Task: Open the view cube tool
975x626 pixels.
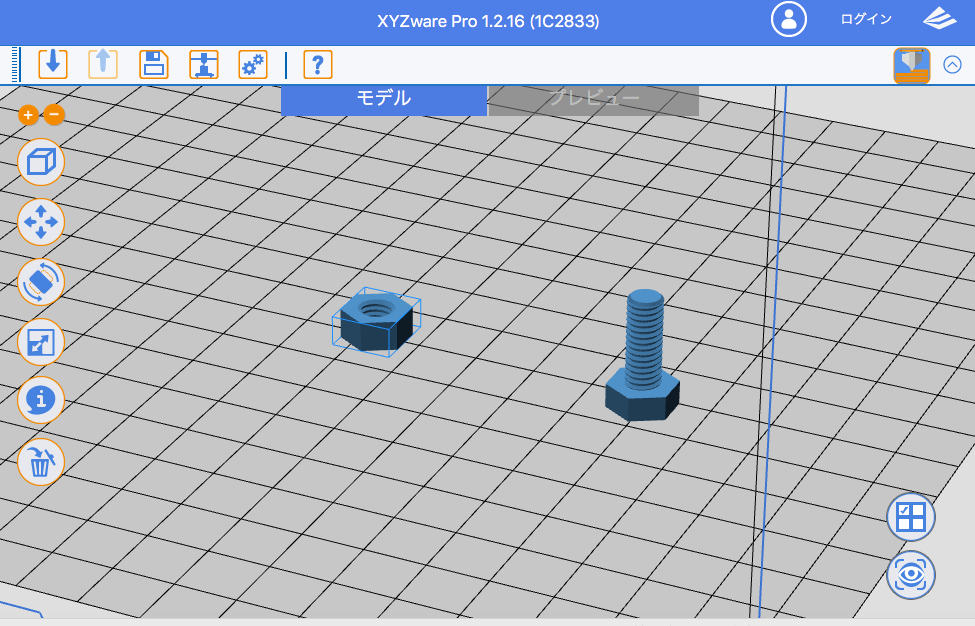Action: 41,162
